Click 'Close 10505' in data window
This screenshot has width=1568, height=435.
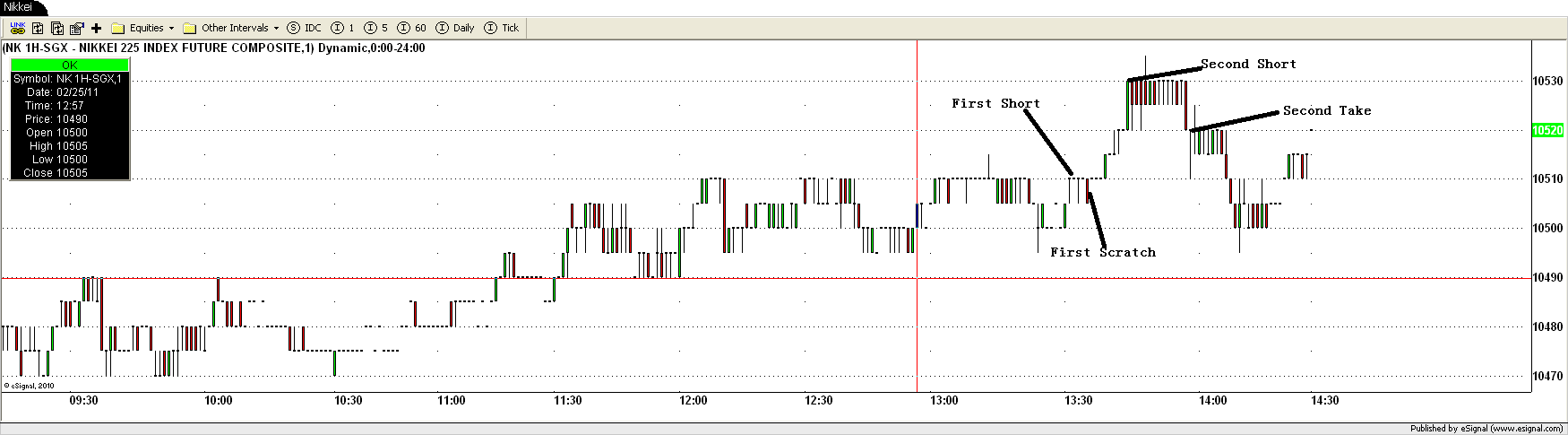[56, 173]
